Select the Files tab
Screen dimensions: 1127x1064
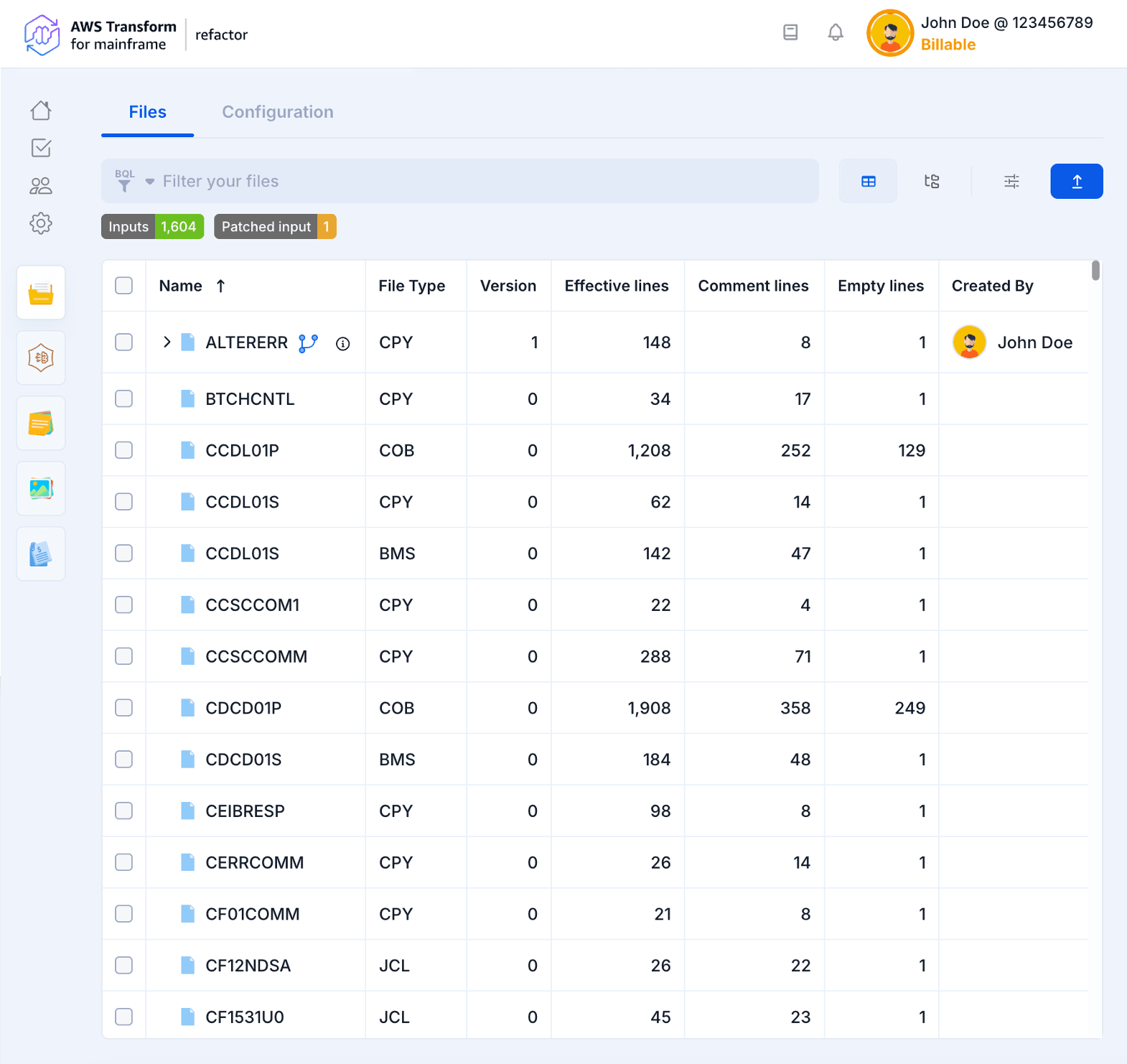[x=147, y=112]
